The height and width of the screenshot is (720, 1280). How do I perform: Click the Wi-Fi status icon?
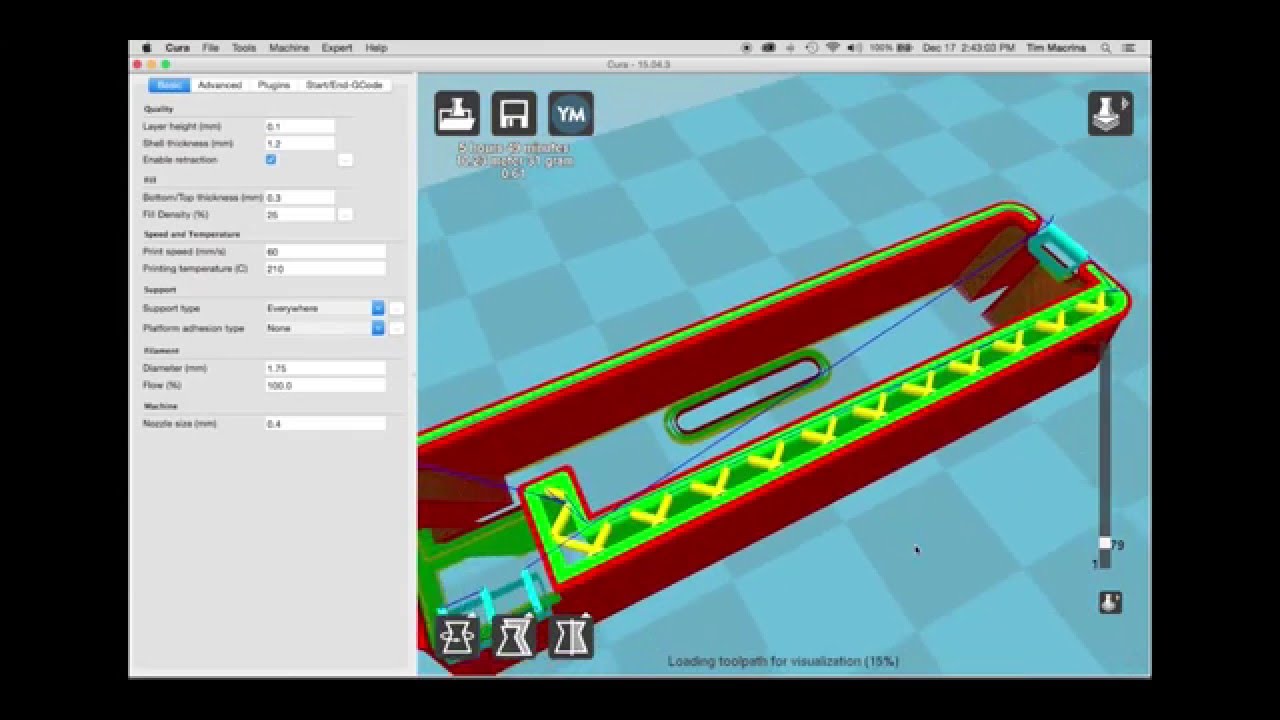(x=832, y=48)
